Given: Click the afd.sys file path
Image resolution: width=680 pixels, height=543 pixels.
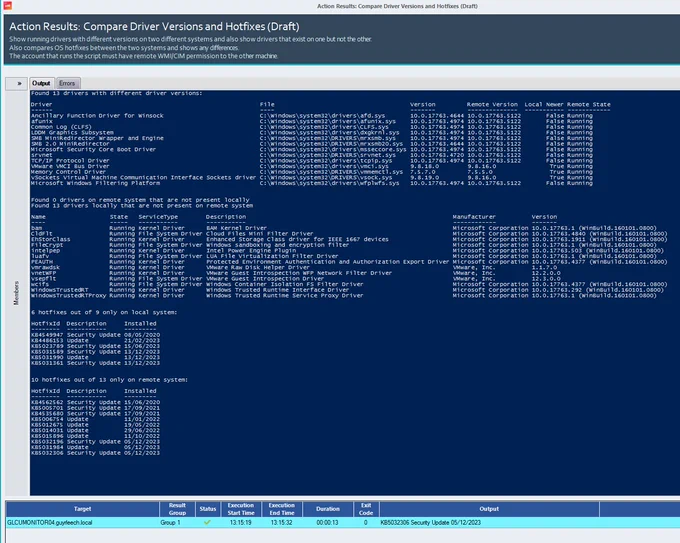Looking at the screenshot, I should click(x=323, y=116).
